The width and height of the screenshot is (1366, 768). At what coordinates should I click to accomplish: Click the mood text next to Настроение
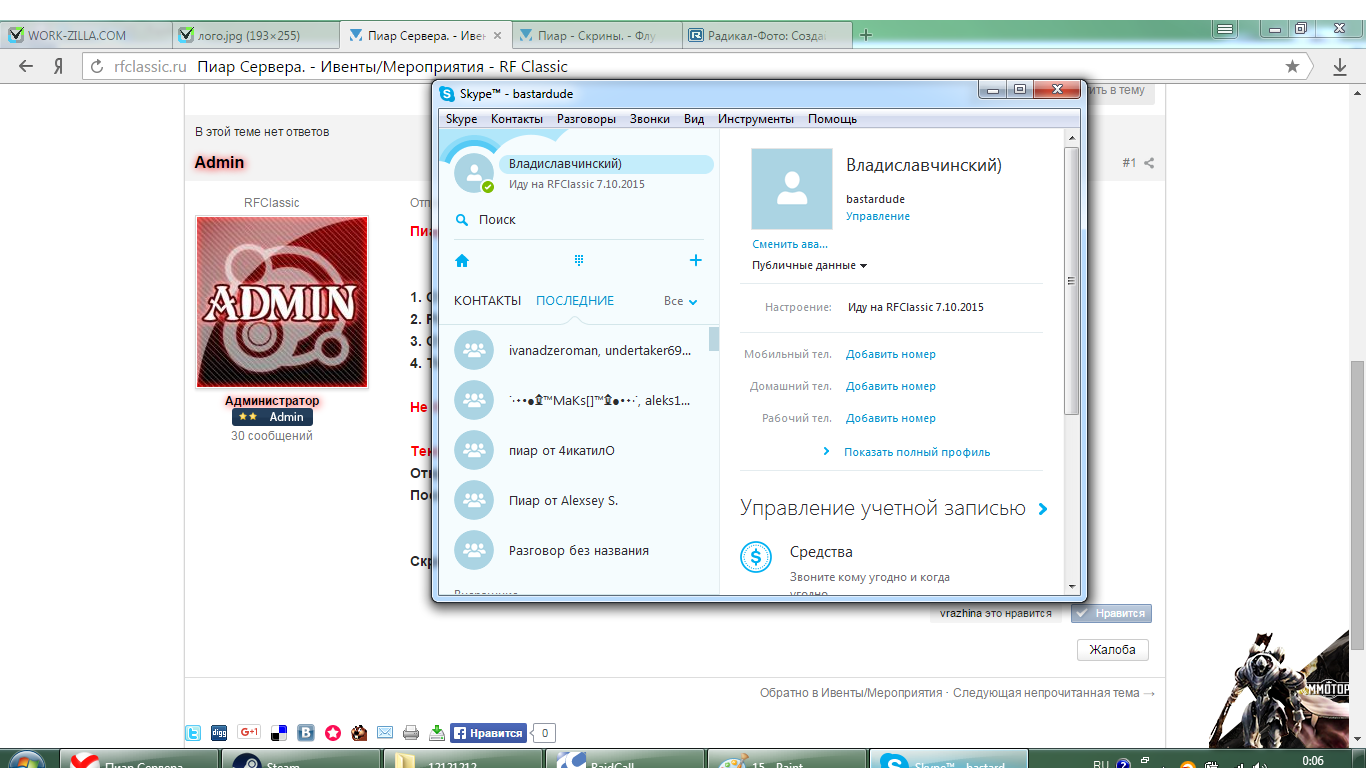coord(916,307)
